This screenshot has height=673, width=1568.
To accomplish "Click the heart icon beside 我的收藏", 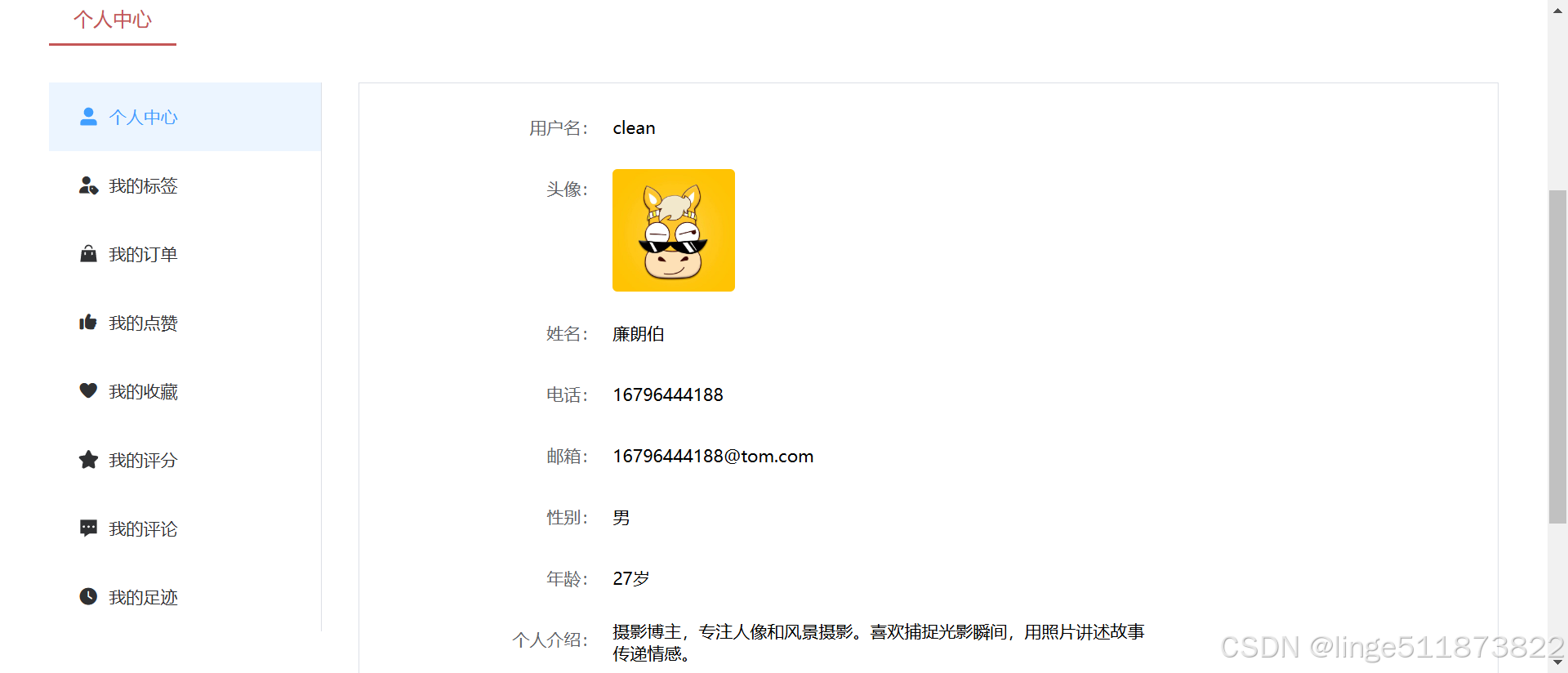I will (x=88, y=390).
